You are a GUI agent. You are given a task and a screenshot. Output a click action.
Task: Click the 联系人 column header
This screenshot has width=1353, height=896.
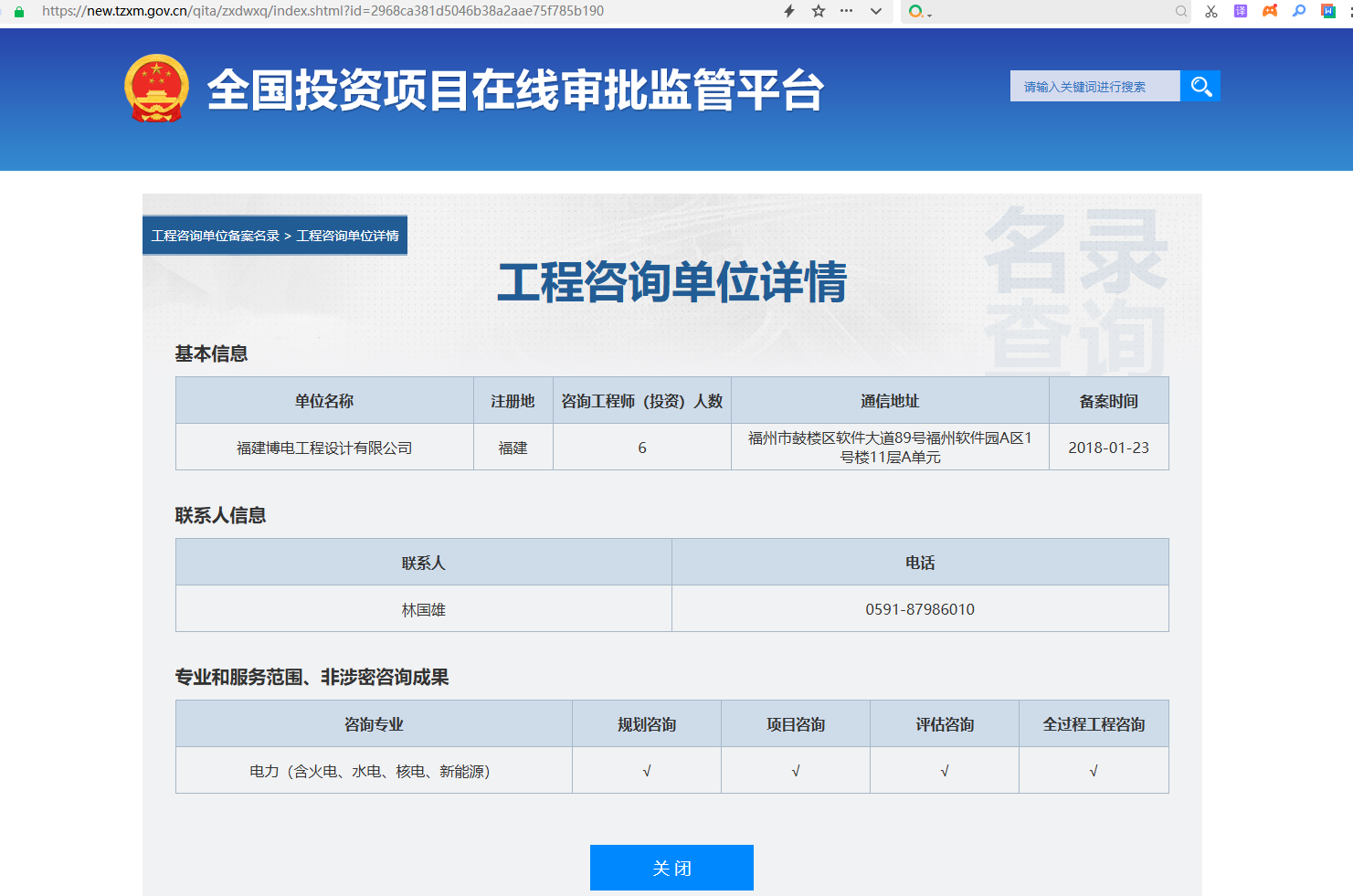click(x=424, y=563)
